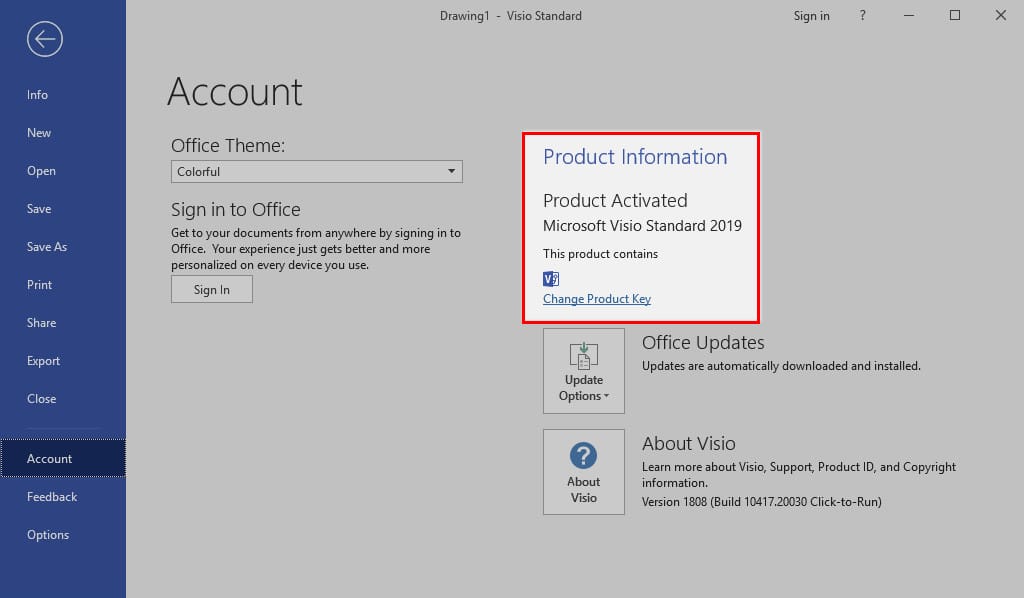Minimize the Visio window
Screen dimensions: 1024x598
(908, 15)
